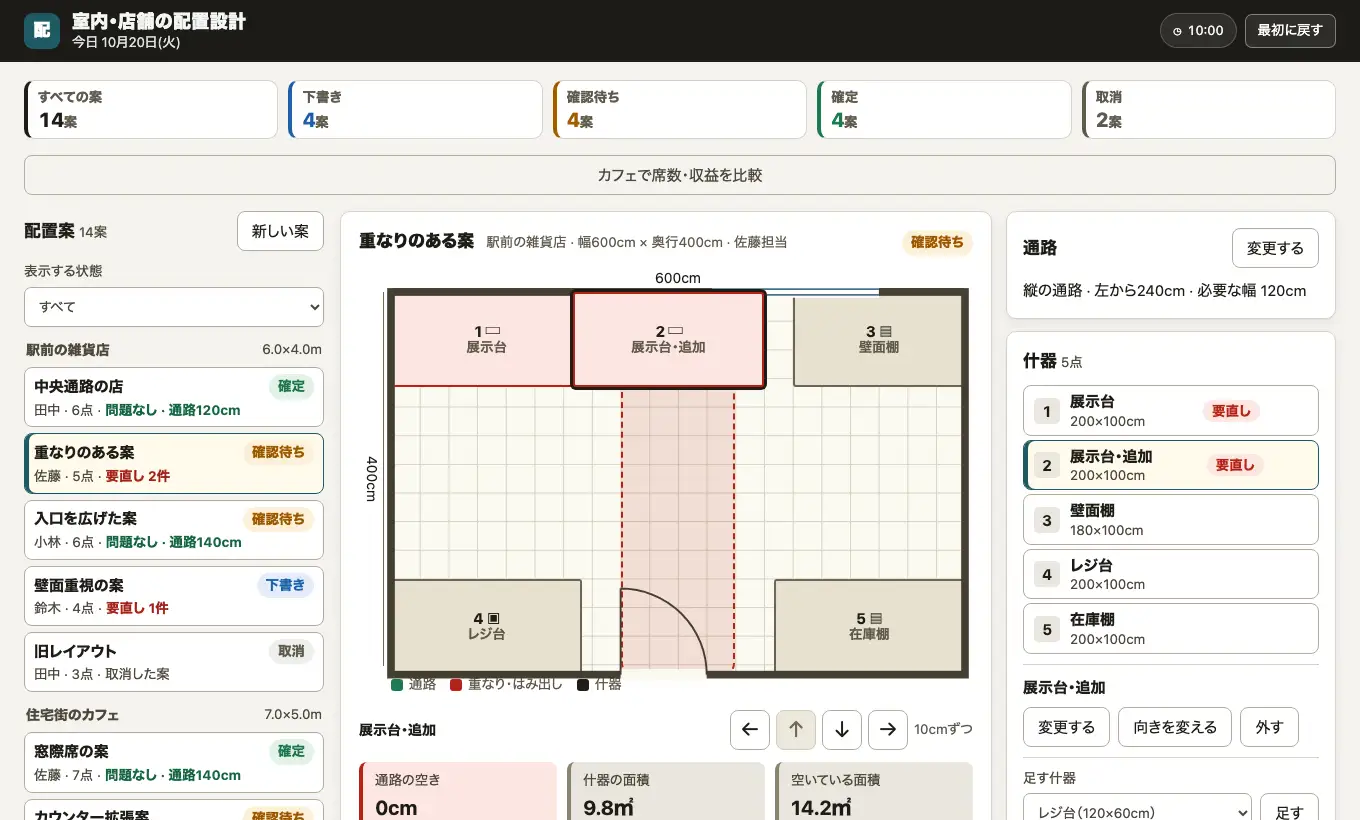The height and width of the screenshot is (820, 1360).
Task: Click the 空いている面積 14.2㎡ card
Action: 874,792
